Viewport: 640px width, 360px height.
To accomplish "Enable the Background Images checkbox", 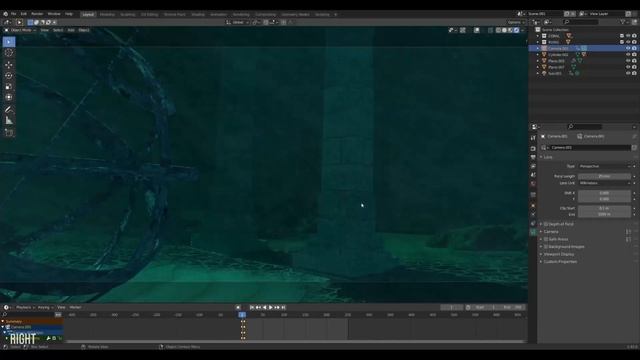I will point(546,247).
